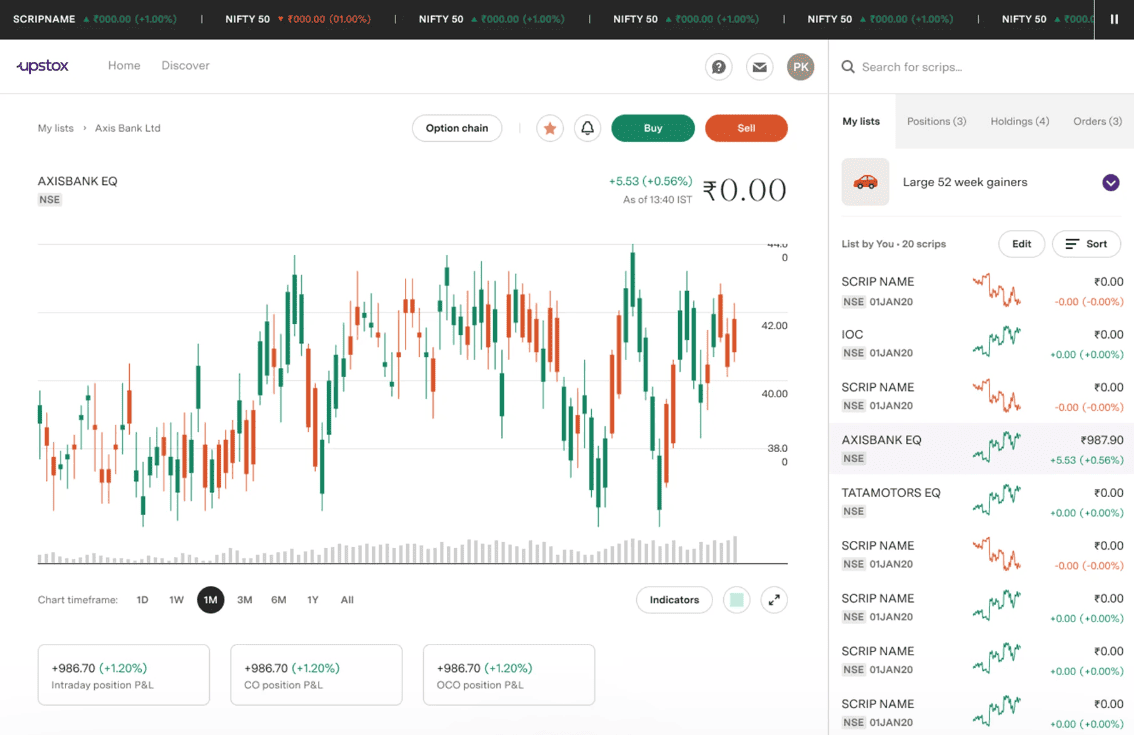Click the upstox logo
This screenshot has height=735, width=1134.
tap(42, 65)
